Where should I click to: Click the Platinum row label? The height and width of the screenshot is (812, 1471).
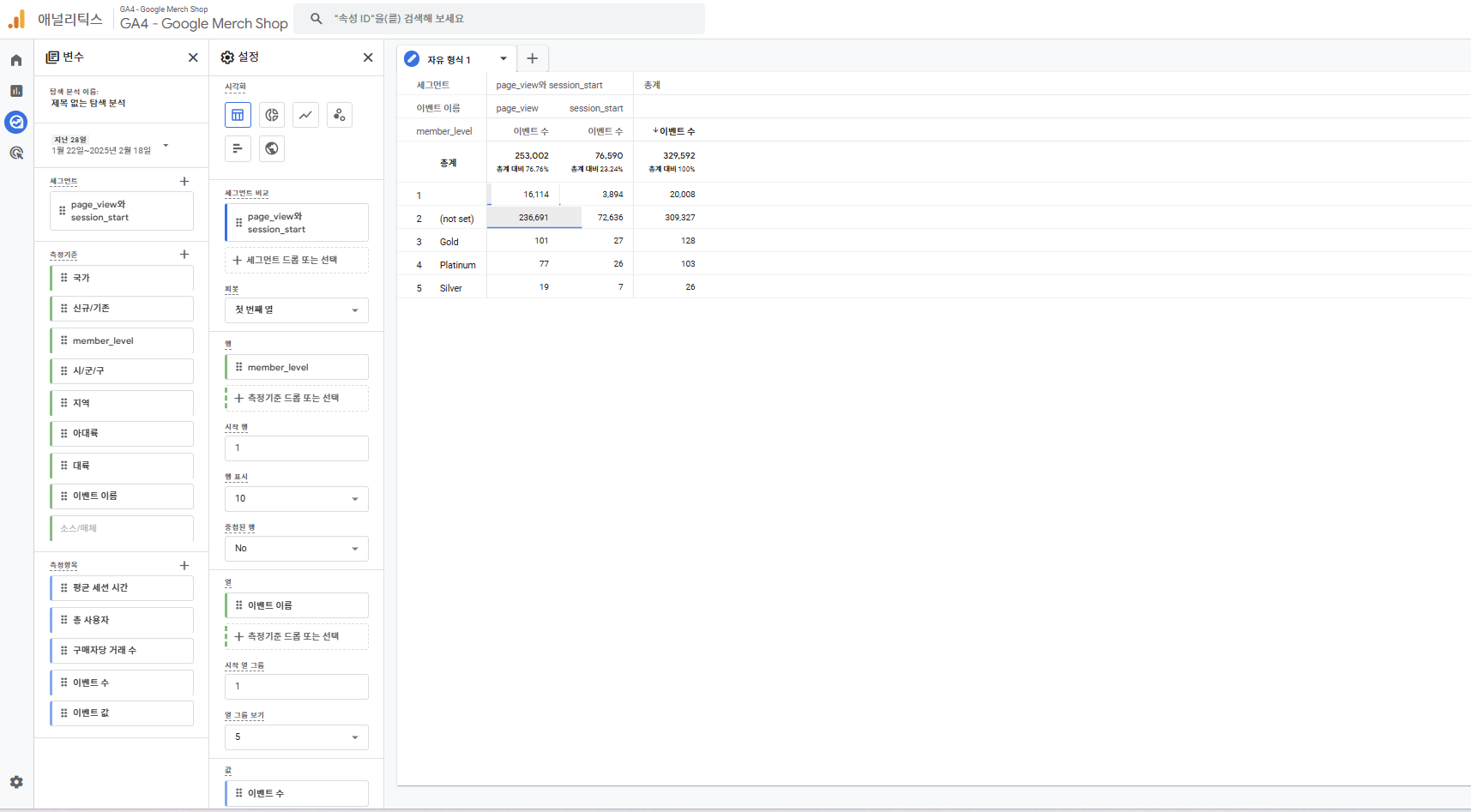(458, 265)
